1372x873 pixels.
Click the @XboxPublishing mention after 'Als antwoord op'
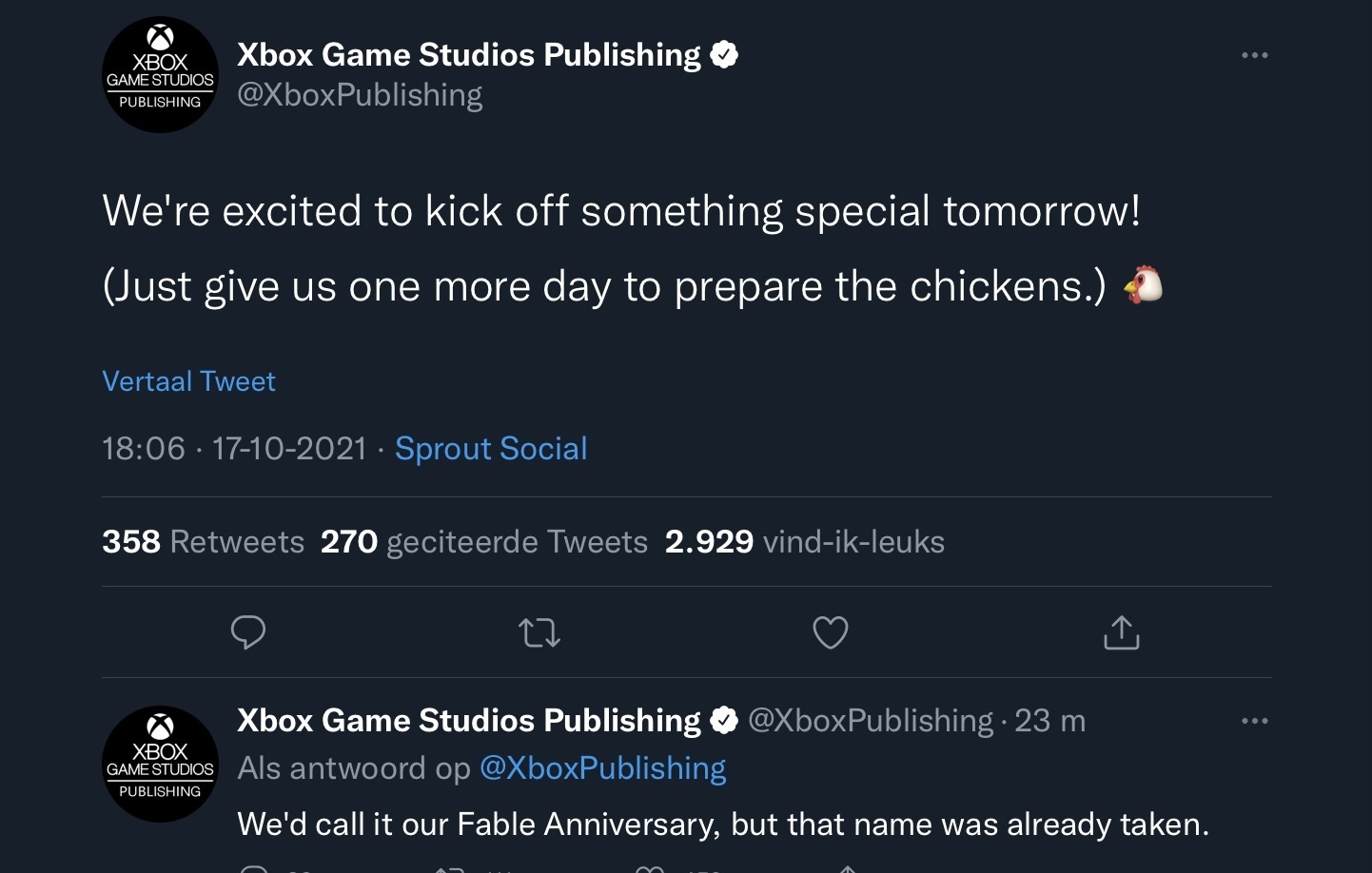602,767
